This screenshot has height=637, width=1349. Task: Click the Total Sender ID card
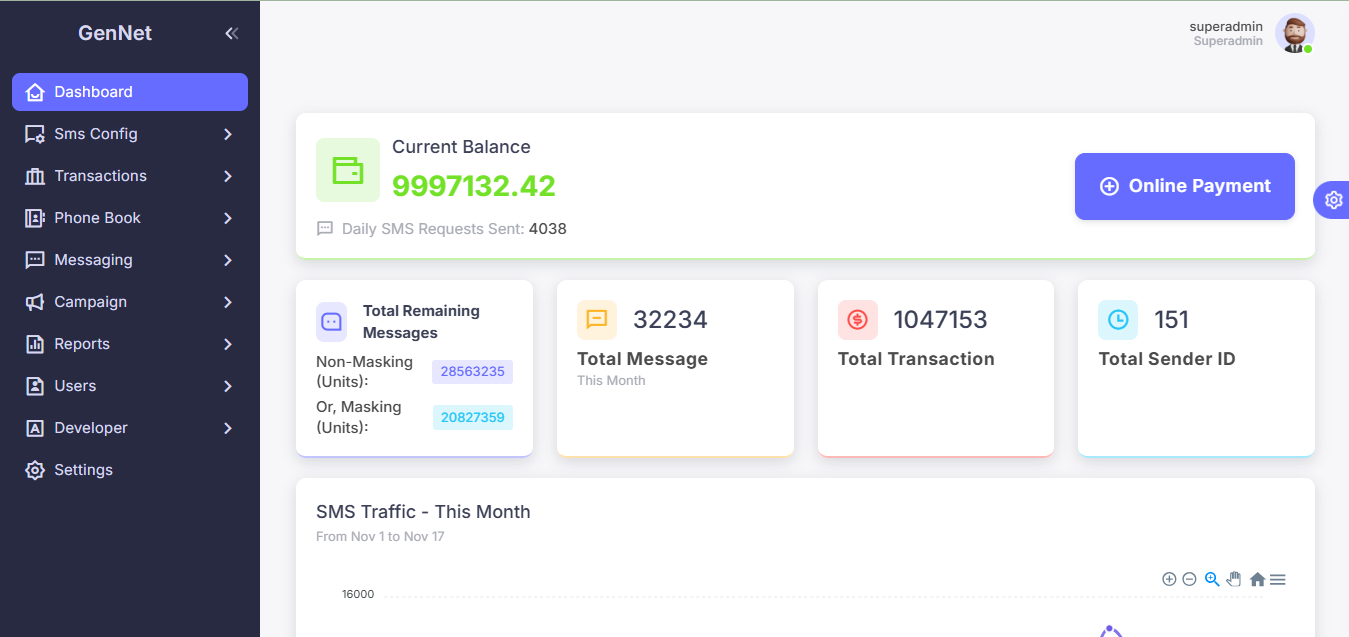point(1195,368)
